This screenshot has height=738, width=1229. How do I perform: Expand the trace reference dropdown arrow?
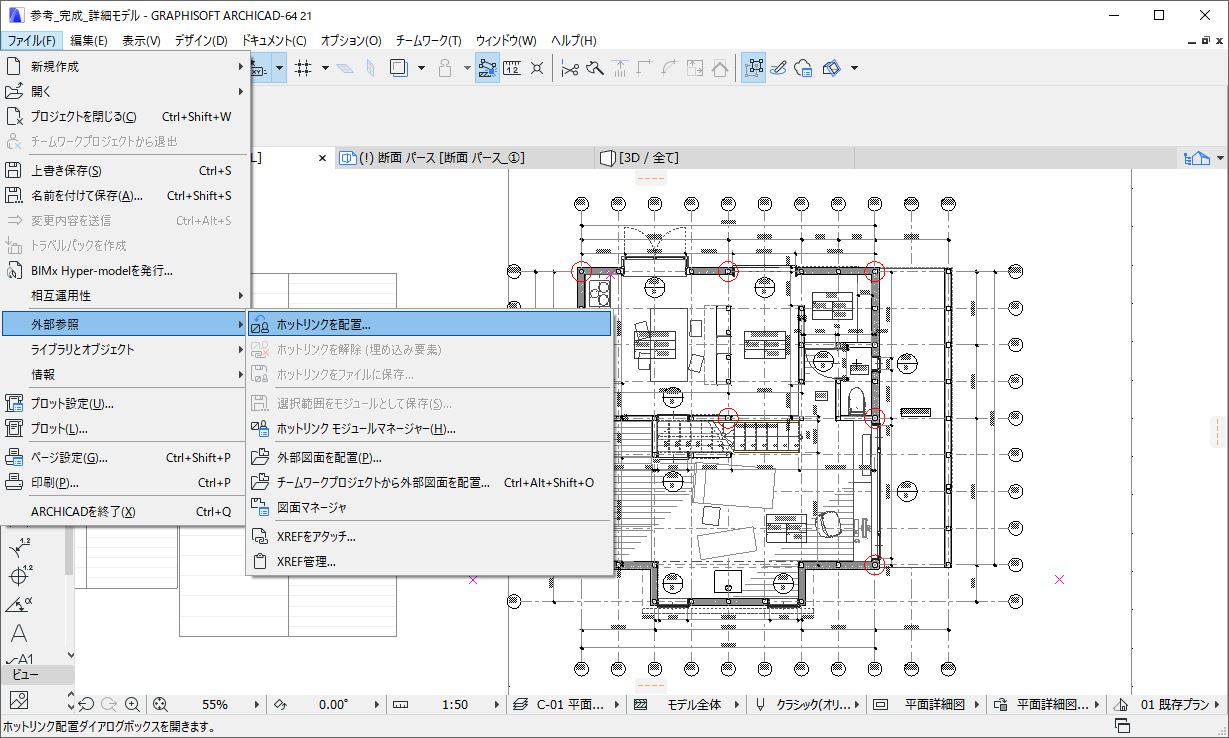point(421,68)
